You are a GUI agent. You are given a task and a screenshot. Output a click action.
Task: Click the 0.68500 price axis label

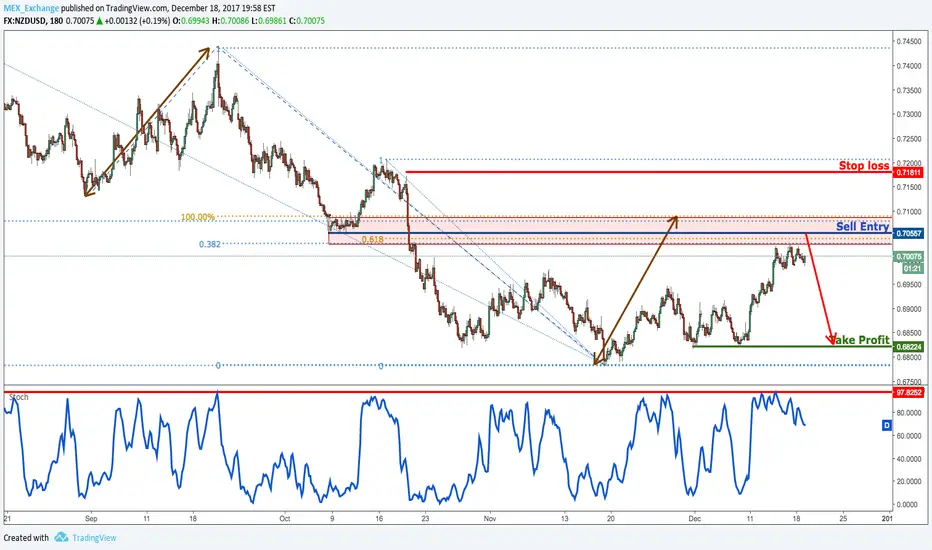[909, 333]
